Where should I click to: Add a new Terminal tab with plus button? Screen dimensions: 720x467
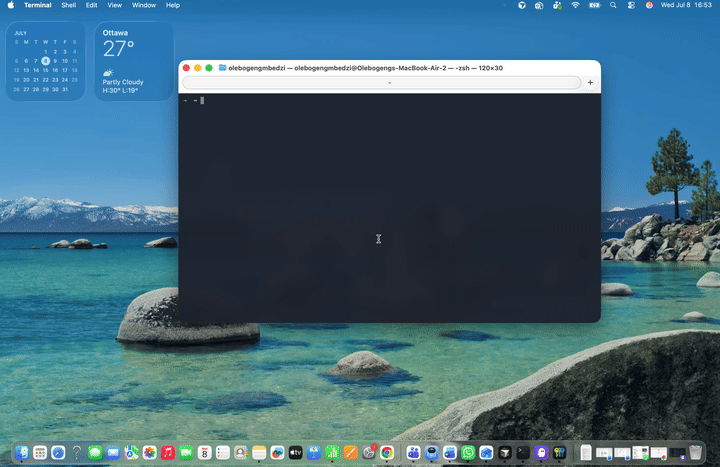click(x=590, y=83)
